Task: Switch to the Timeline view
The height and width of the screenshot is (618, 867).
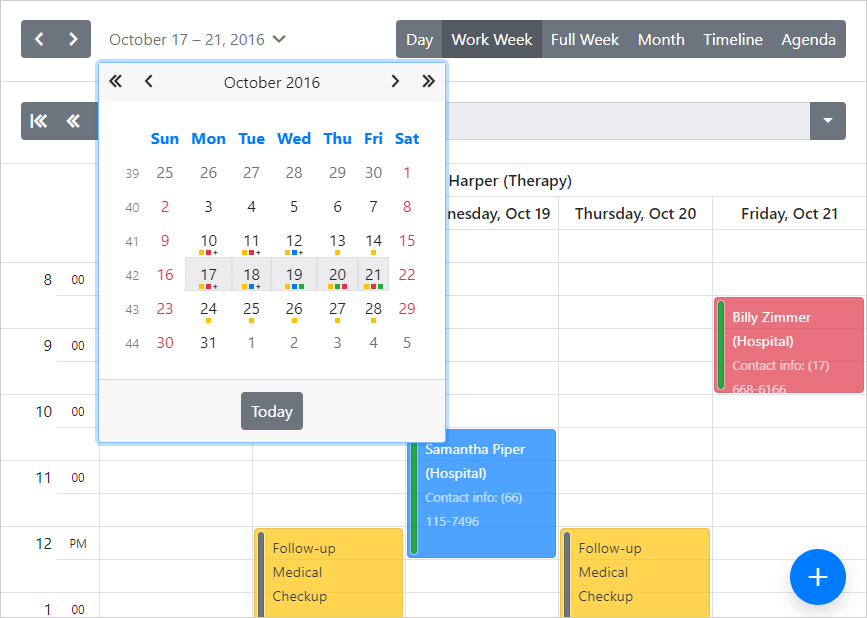Action: [x=733, y=39]
